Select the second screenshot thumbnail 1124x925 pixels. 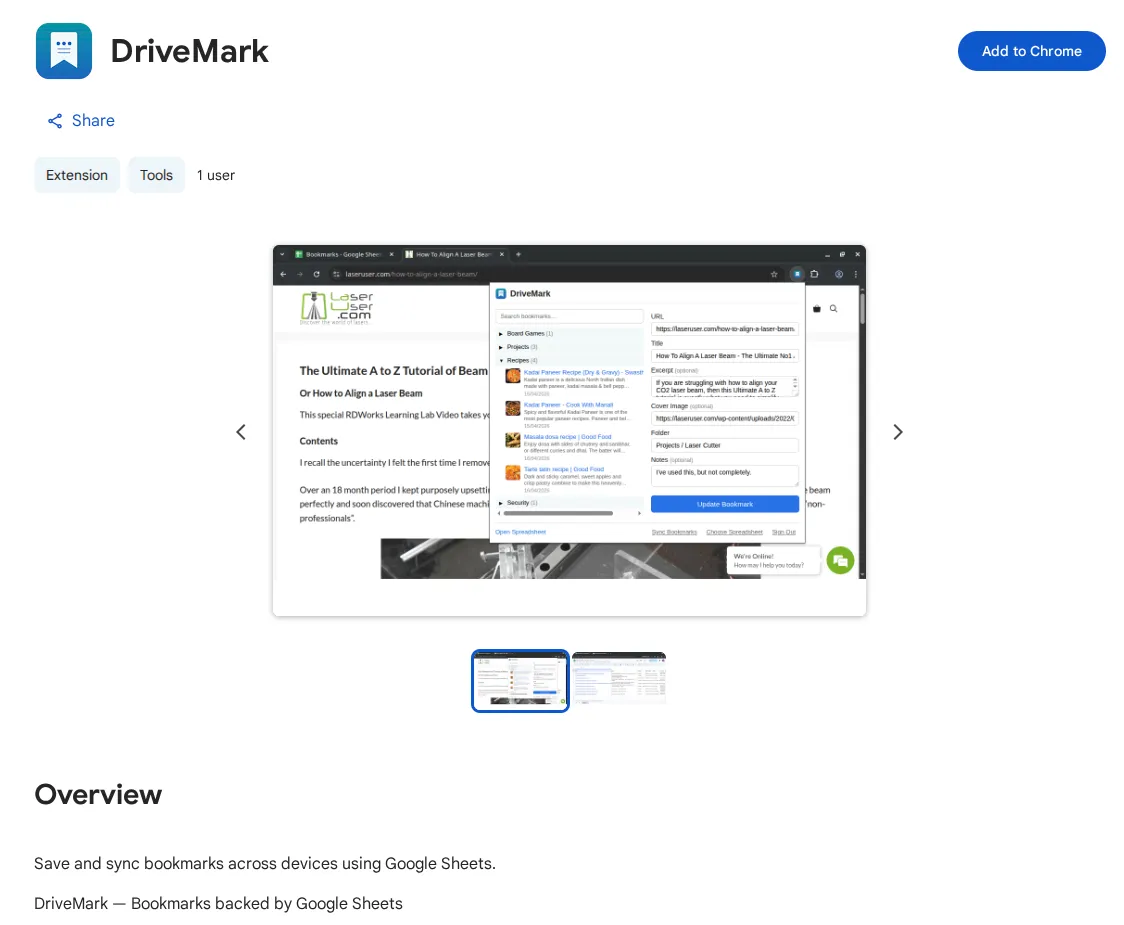(619, 679)
